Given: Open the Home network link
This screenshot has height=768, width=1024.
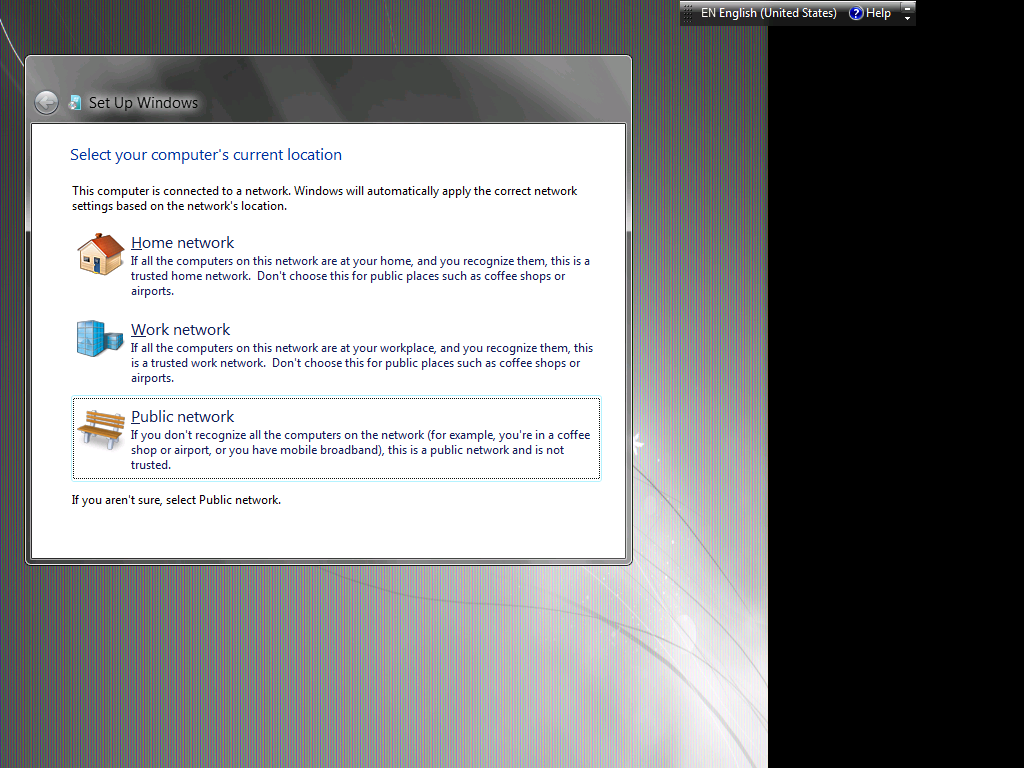Looking at the screenshot, I should (x=182, y=242).
